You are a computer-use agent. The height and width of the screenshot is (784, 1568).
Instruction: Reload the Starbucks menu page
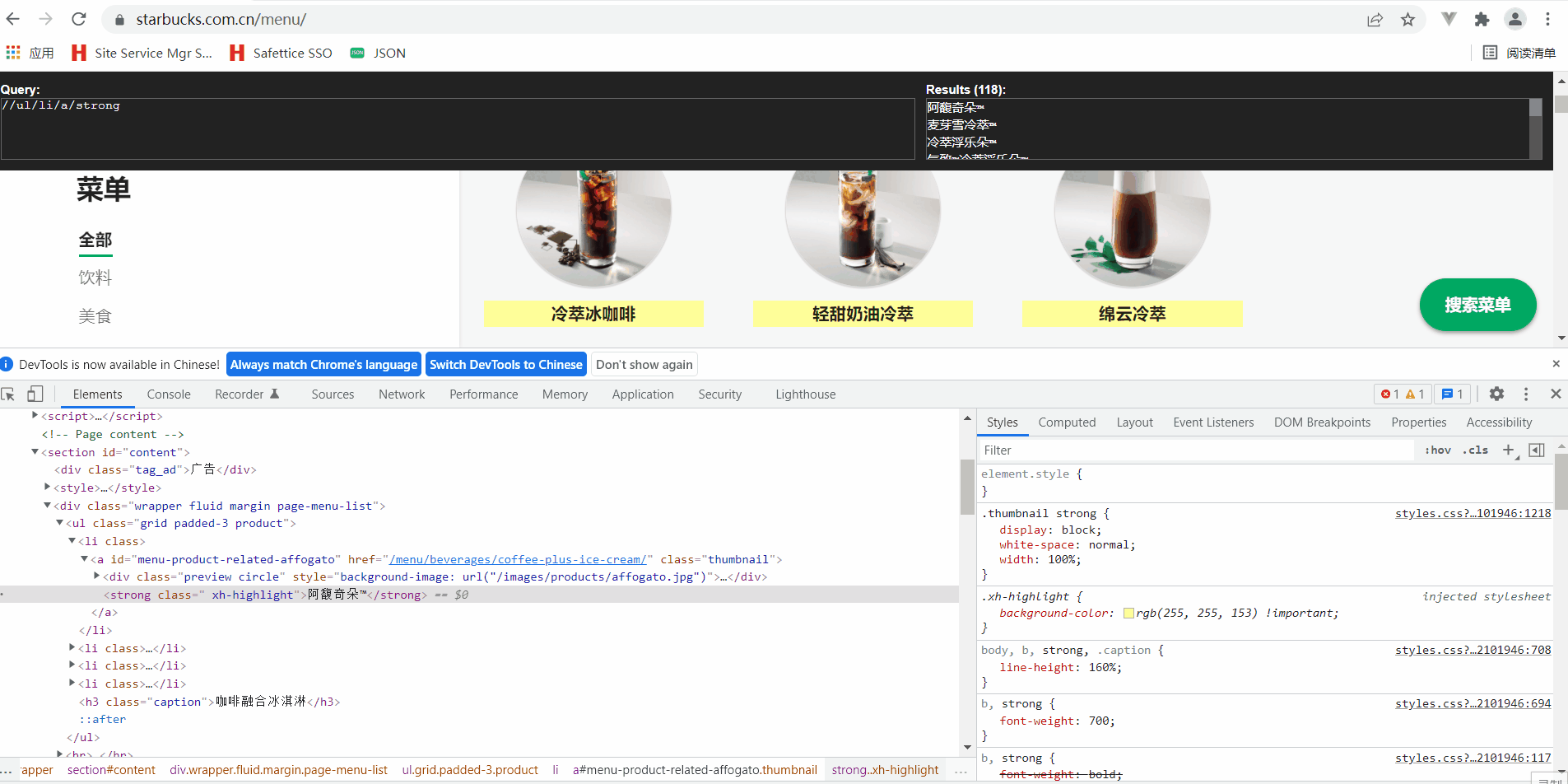click(79, 19)
